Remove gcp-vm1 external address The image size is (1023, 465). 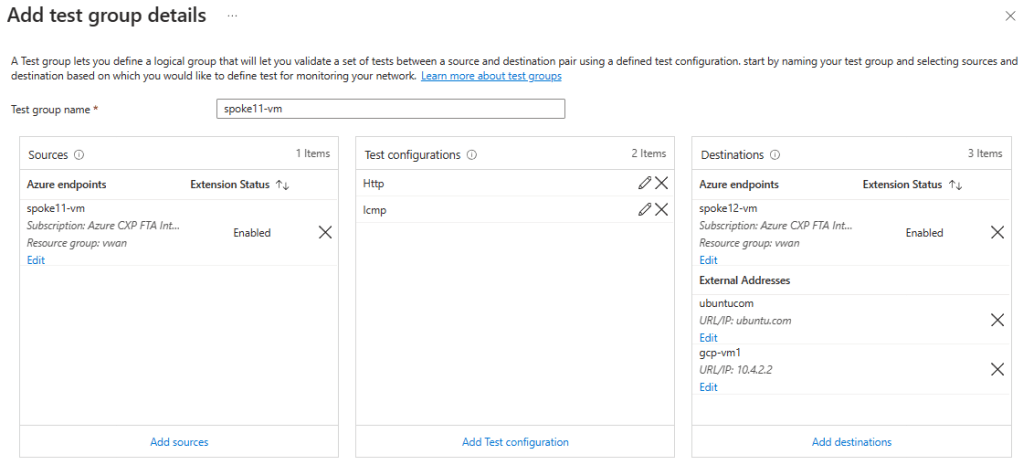tap(997, 369)
